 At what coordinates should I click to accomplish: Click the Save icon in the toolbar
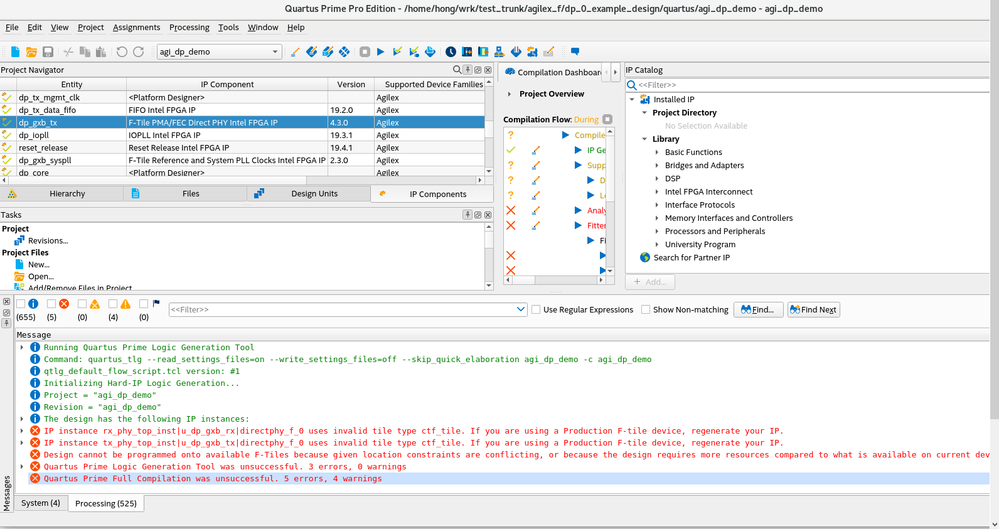(x=47, y=52)
